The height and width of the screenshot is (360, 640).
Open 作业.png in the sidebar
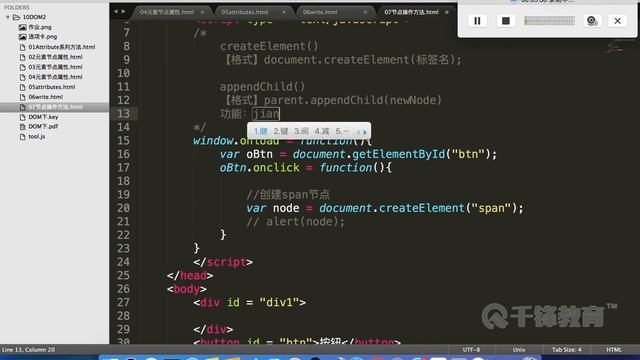click(x=40, y=27)
